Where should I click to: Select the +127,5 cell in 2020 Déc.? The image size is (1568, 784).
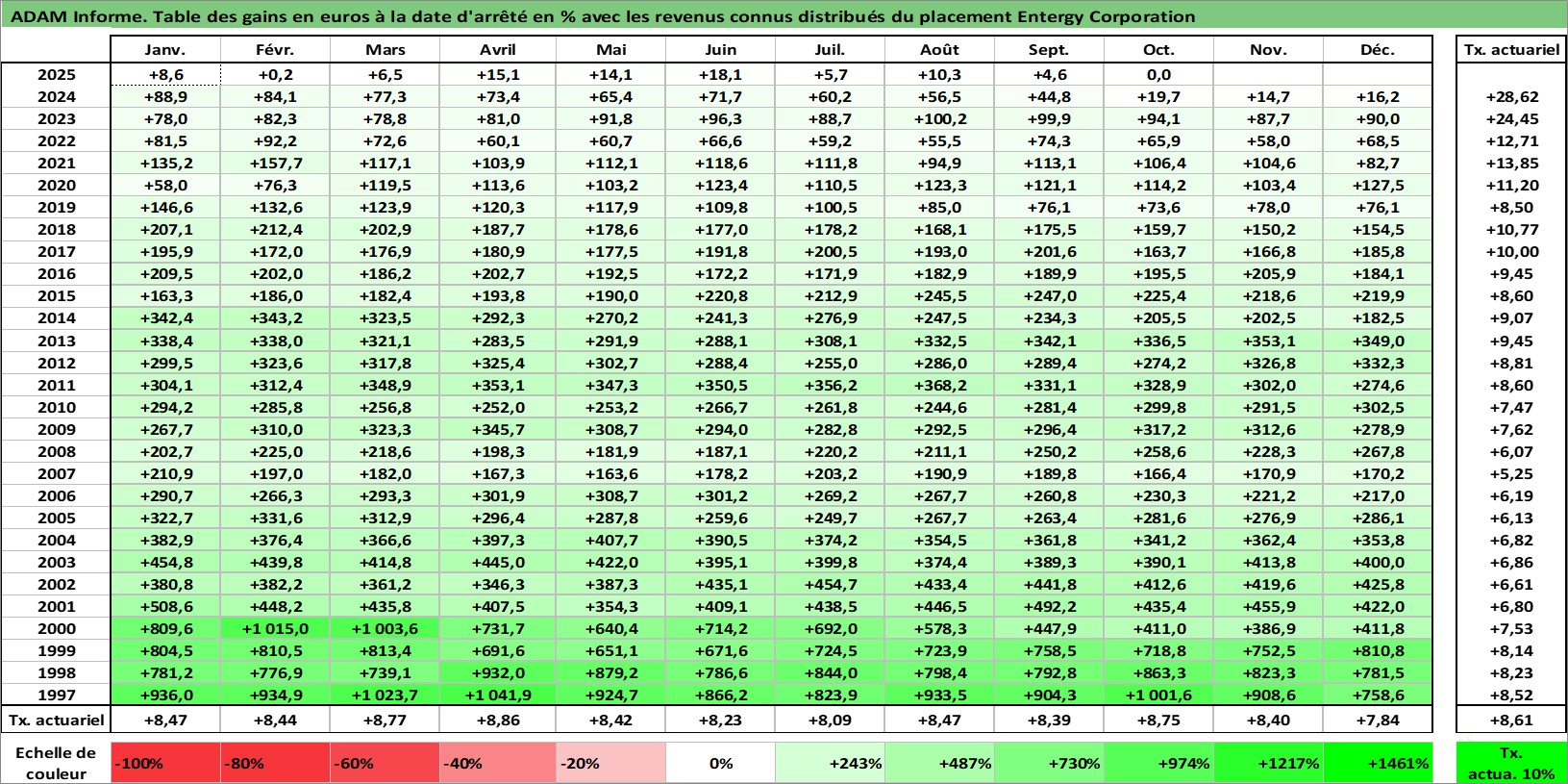tap(1378, 185)
